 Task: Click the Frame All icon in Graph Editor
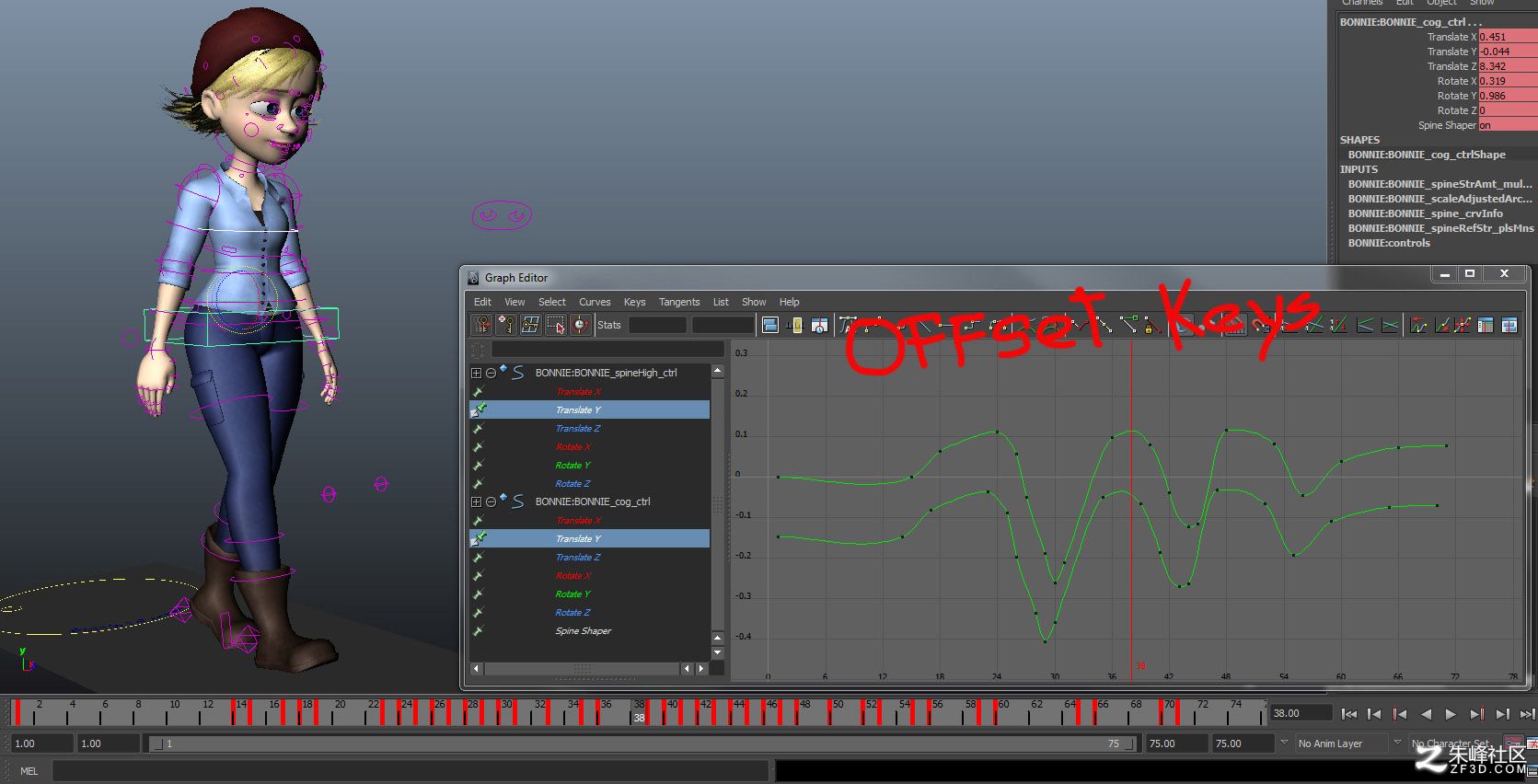pos(770,325)
